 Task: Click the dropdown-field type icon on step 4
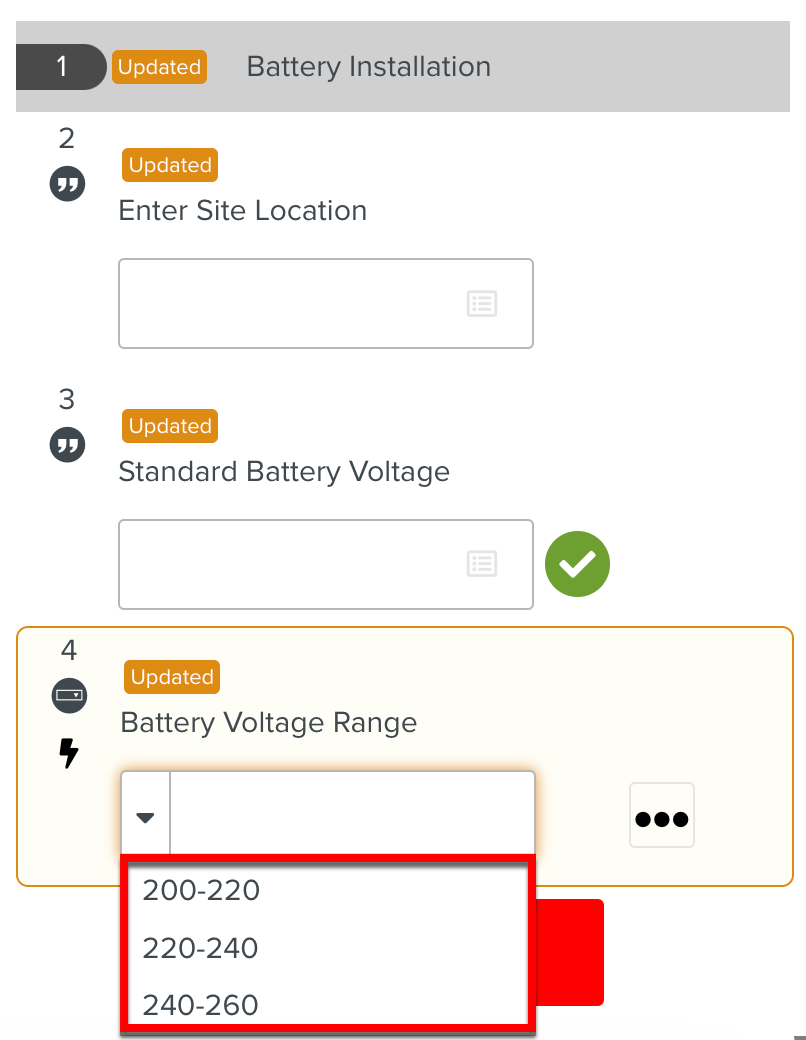coord(69,697)
